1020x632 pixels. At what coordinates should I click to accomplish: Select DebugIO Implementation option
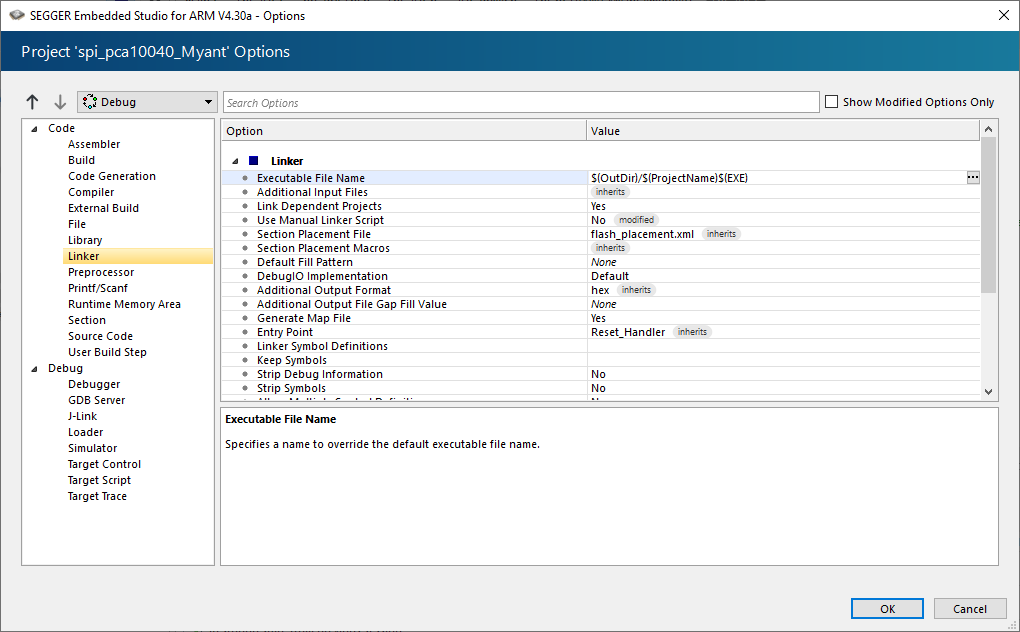[322, 276]
